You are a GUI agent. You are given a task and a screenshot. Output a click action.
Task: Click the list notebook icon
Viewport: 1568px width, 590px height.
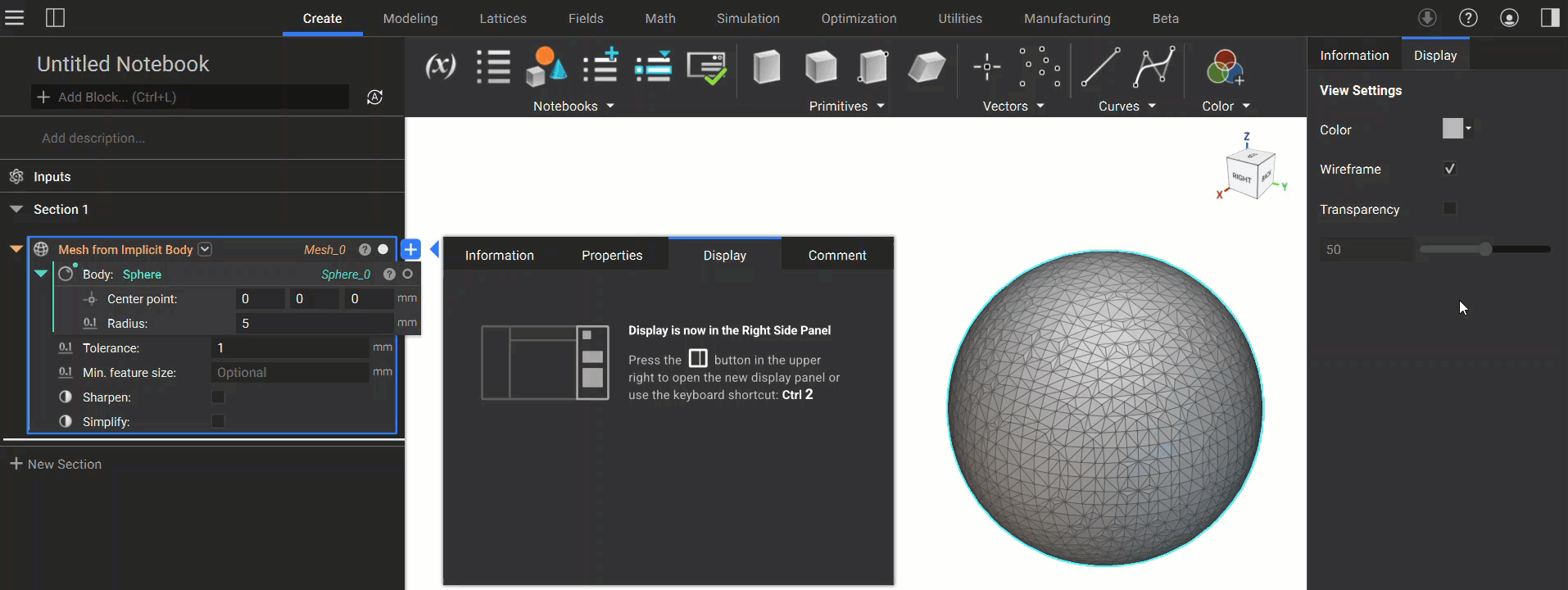click(493, 66)
